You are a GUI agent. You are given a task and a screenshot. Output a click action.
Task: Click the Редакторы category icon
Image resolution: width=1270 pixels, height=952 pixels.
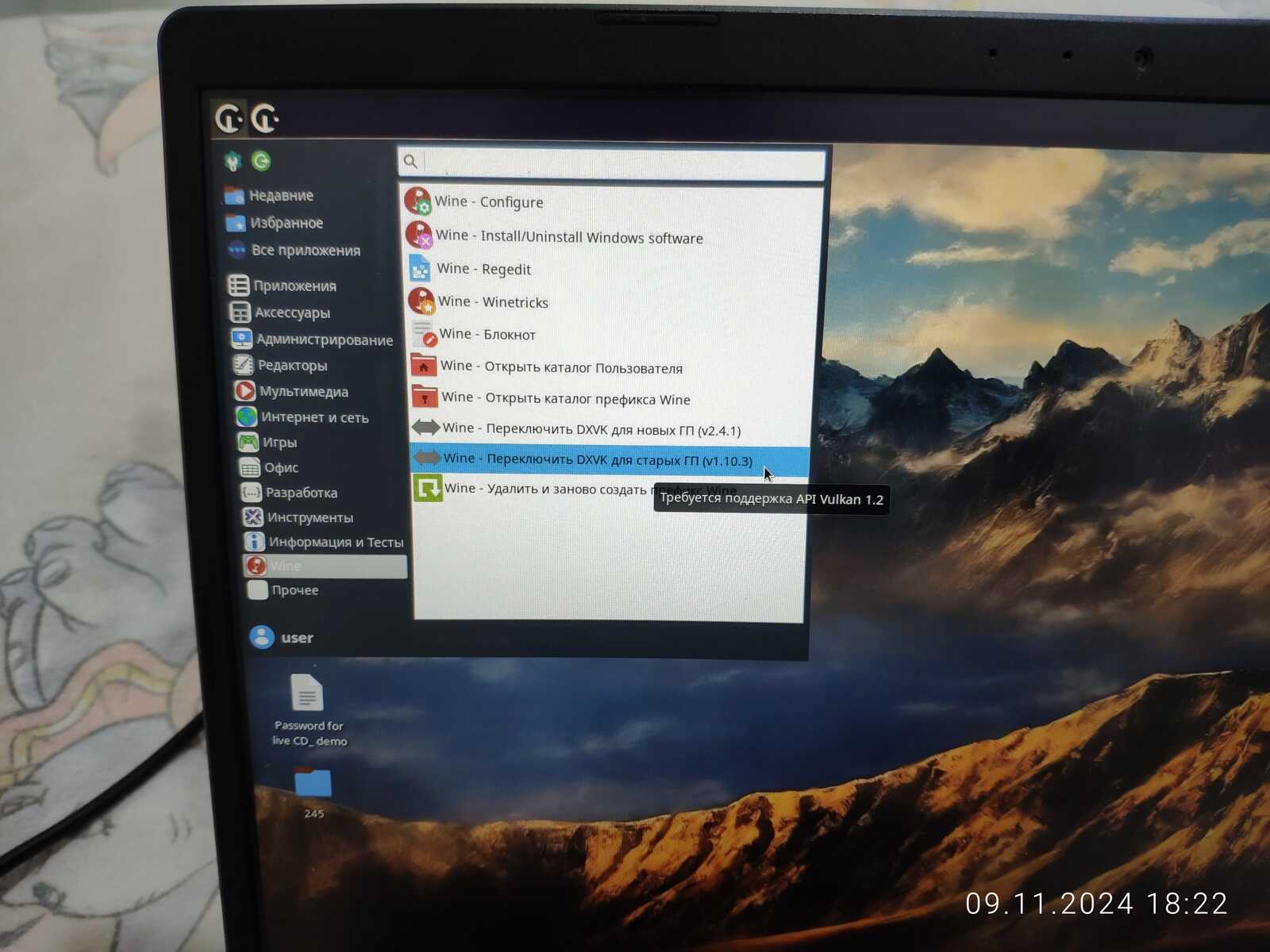click(243, 365)
